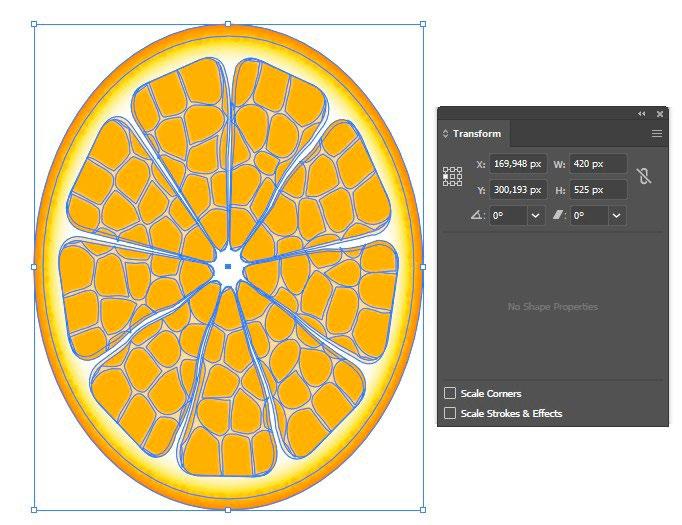682x525 pixels.
Task: Select the Transform panel tab
Action: (x=474, y=134)
